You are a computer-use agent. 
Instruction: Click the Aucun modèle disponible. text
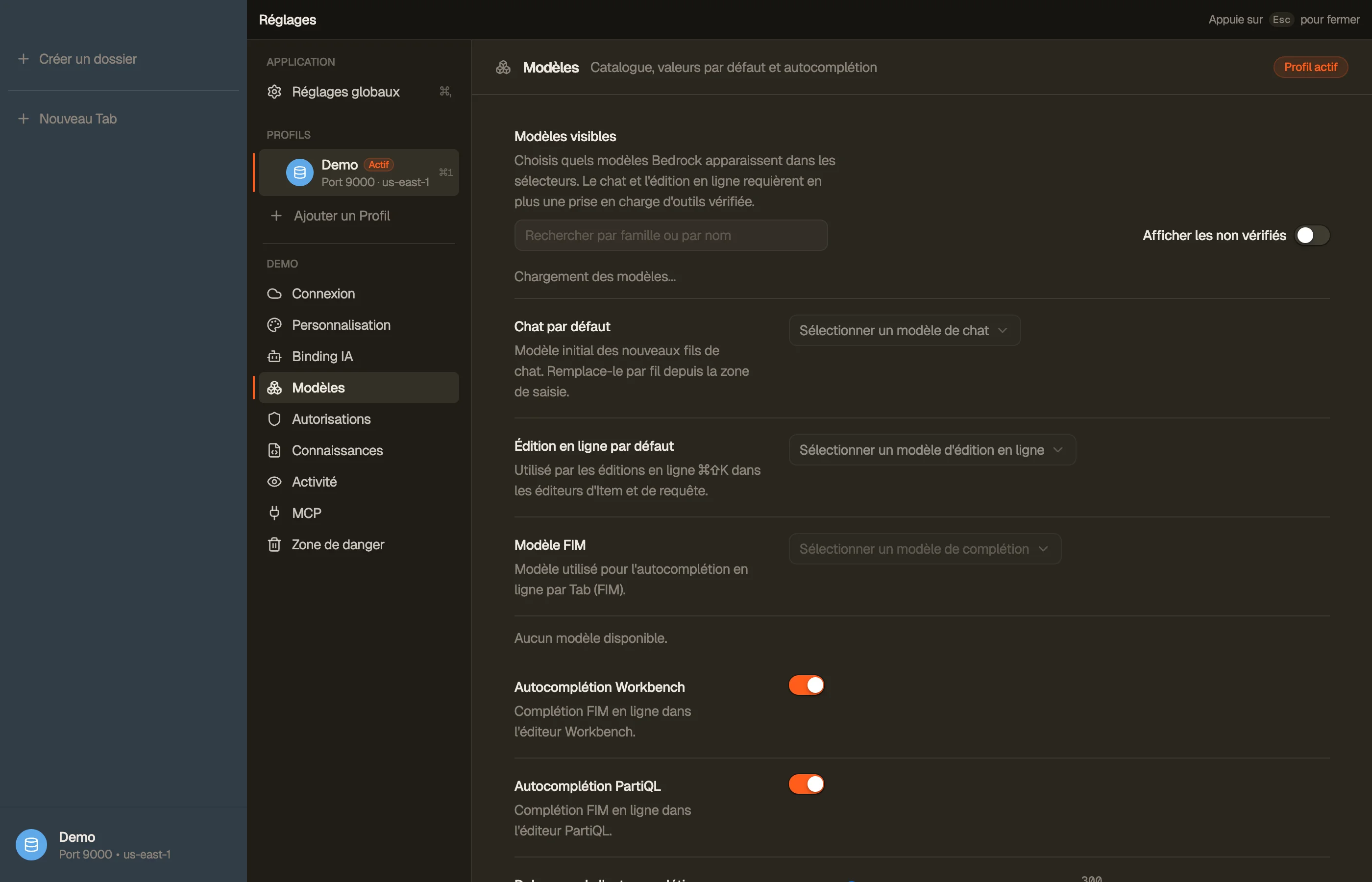coord(590,638)
